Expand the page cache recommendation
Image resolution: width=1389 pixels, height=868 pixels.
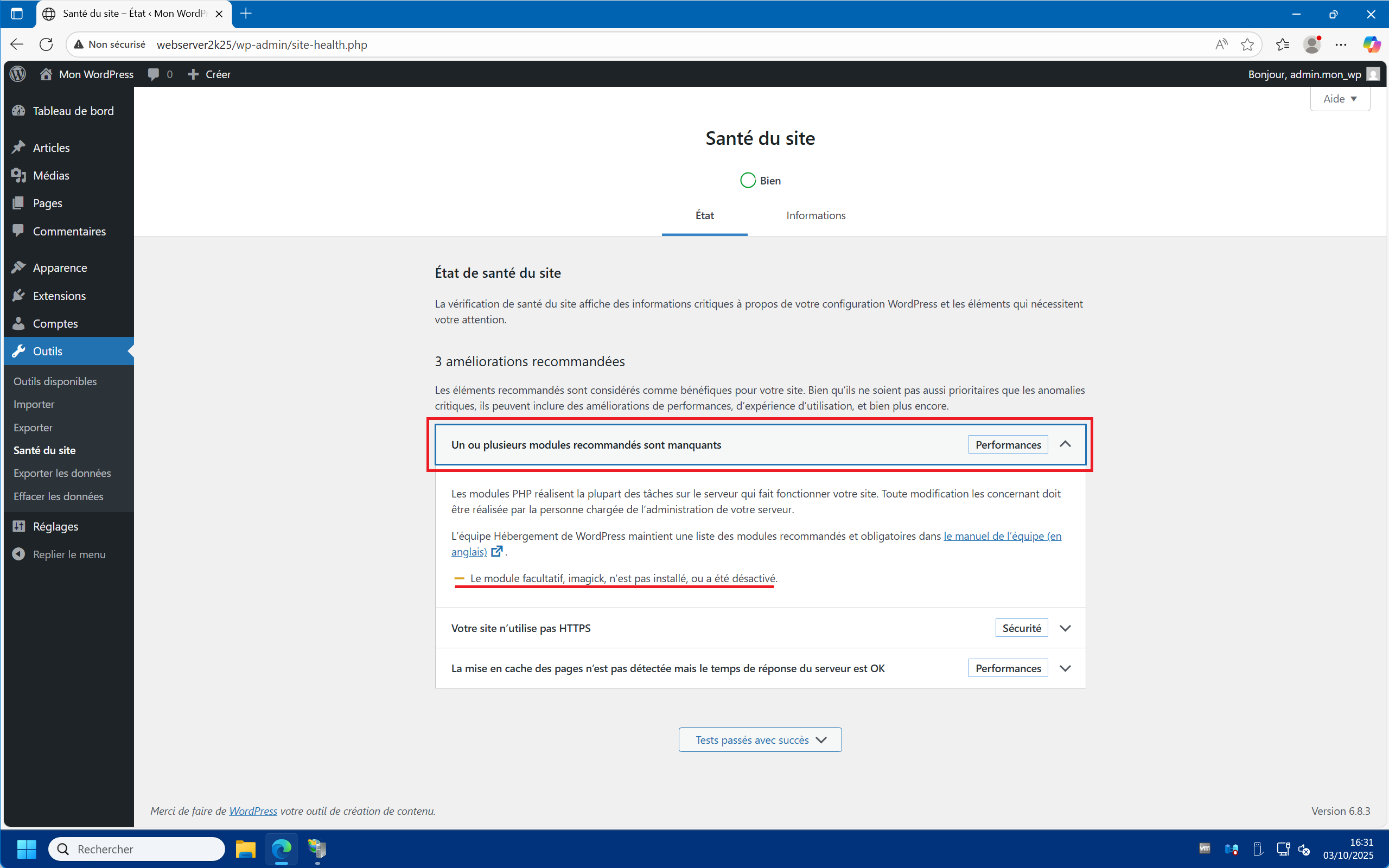(1065, 668)
